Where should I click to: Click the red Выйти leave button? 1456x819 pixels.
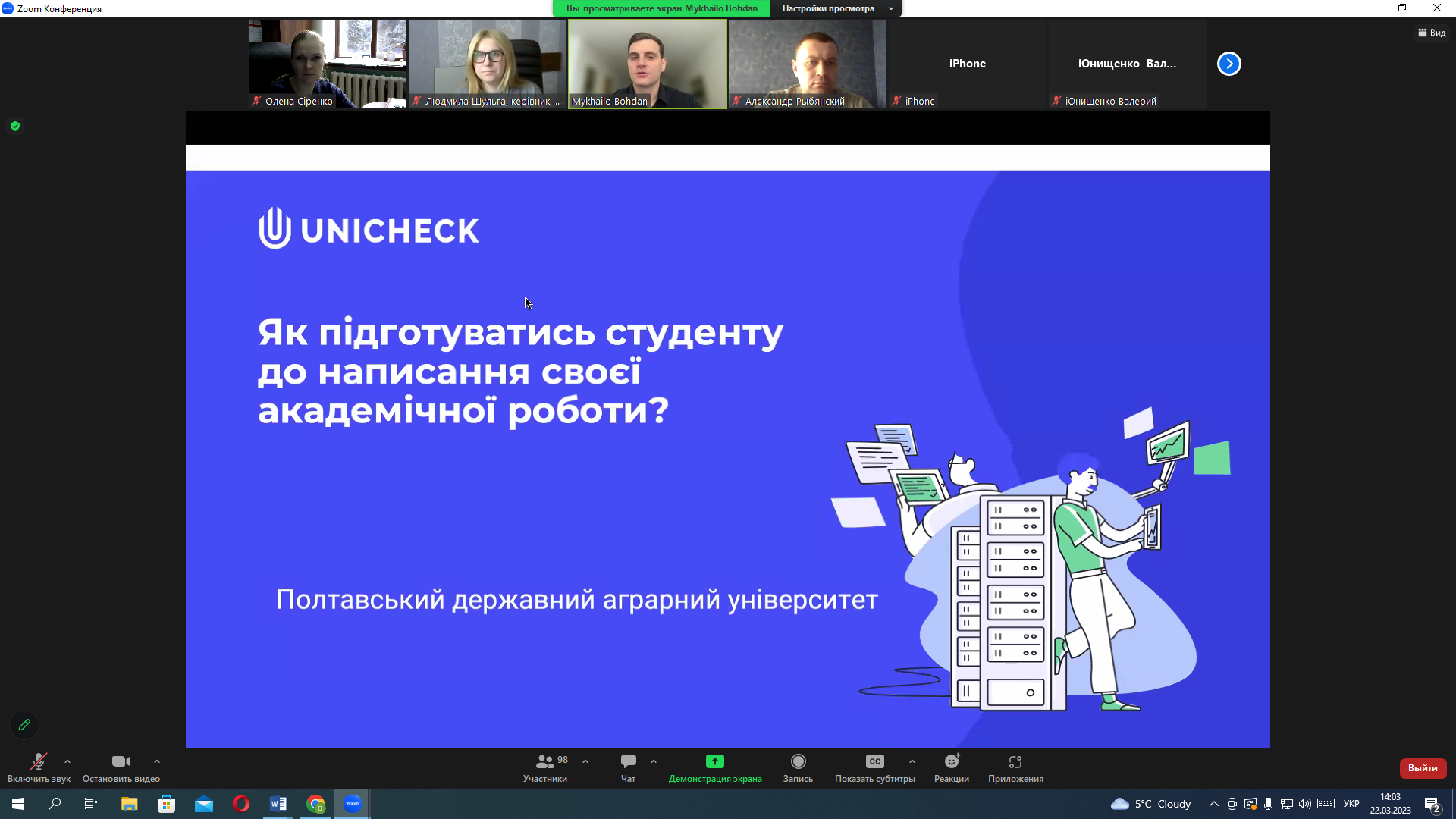(1423, 768)
